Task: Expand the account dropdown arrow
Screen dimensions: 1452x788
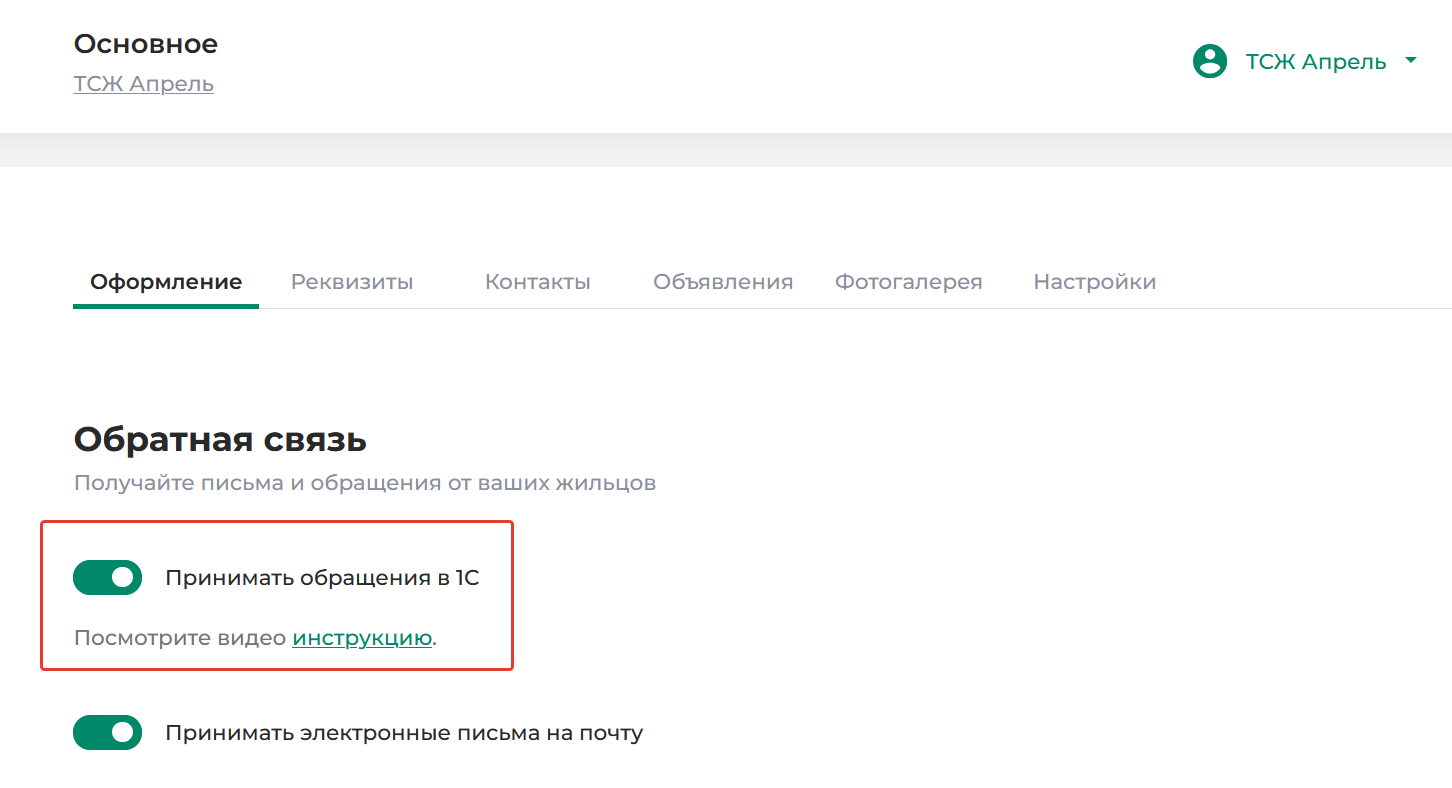Action: (1411, 61)
